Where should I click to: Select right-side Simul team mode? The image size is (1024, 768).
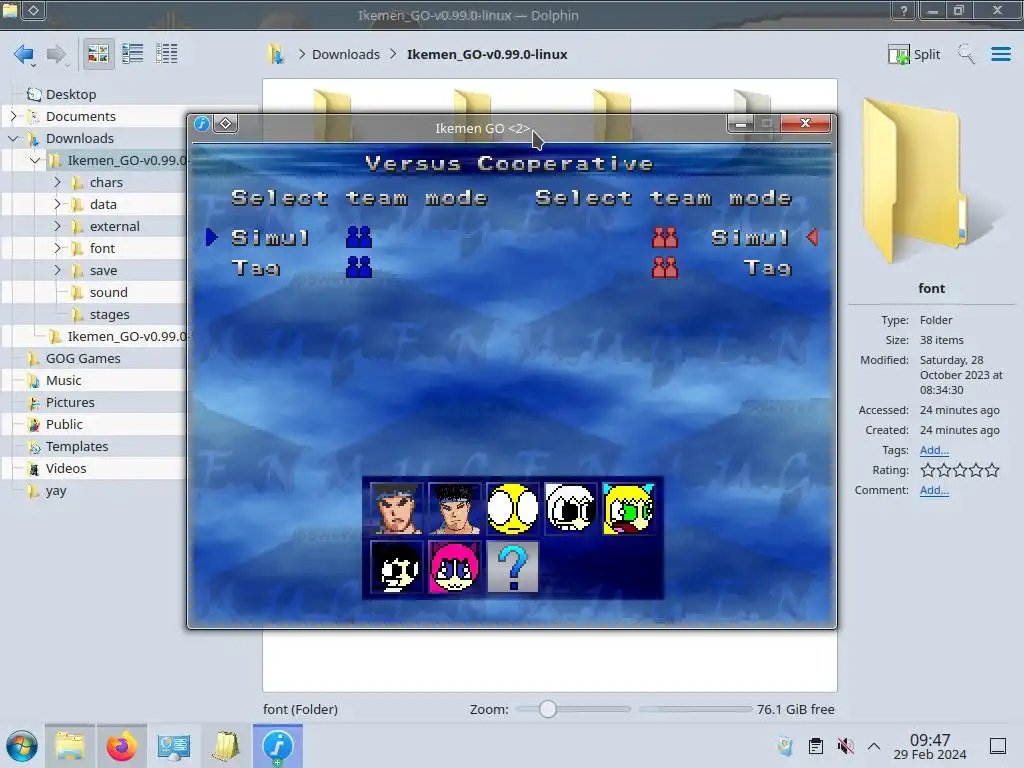point(751,238)
